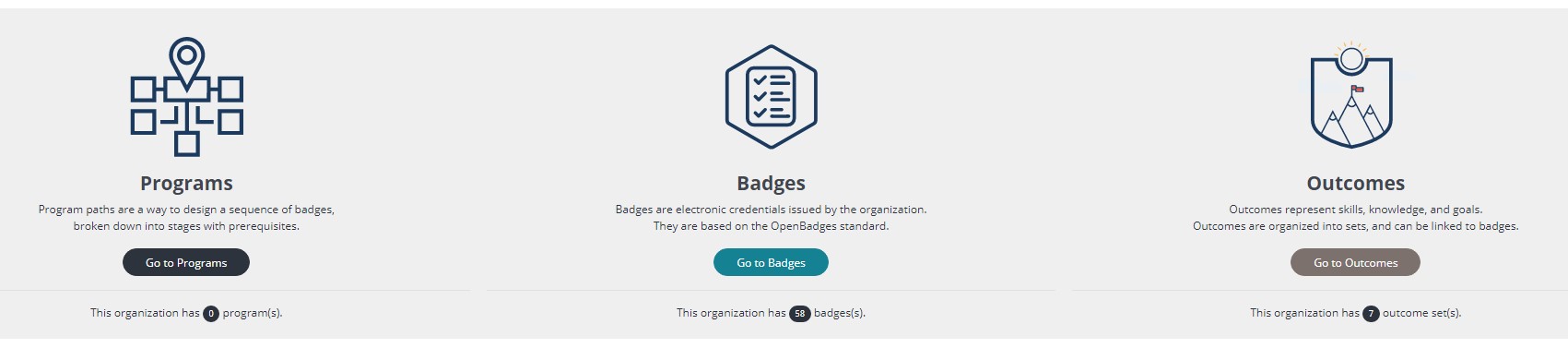The width and height of the screenshot is (1568, 348).
Task: Click the sun circle on Outcomes shield
Action: click(x=1351, y=60)
